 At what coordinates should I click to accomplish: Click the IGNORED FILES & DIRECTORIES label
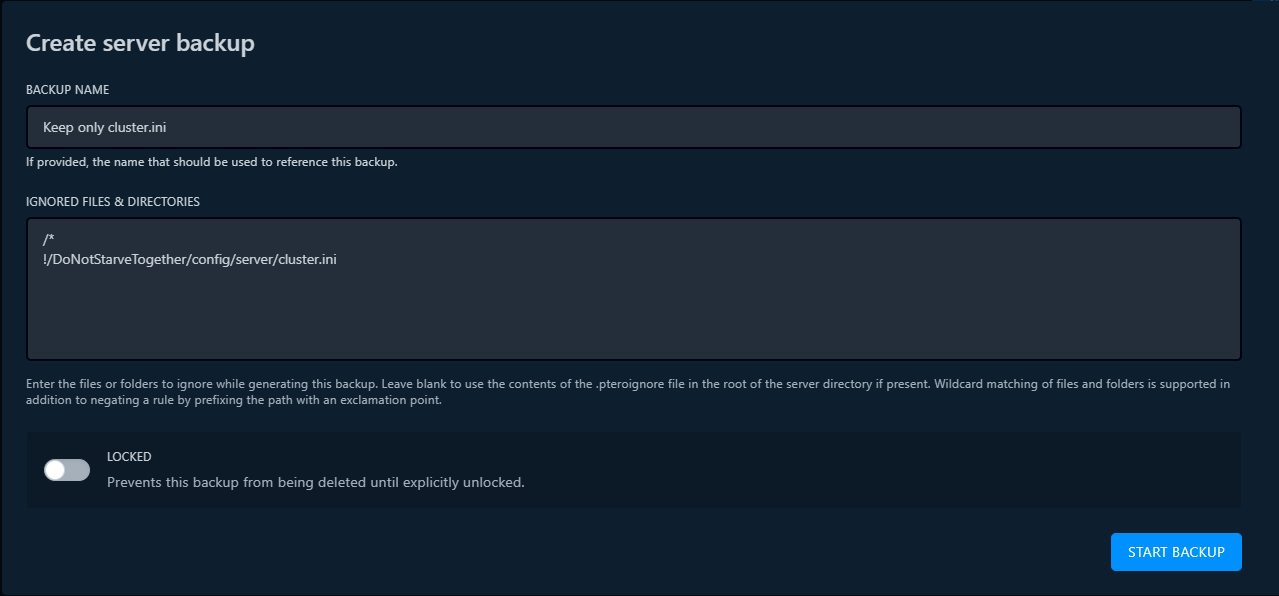(x=113, y=202)
